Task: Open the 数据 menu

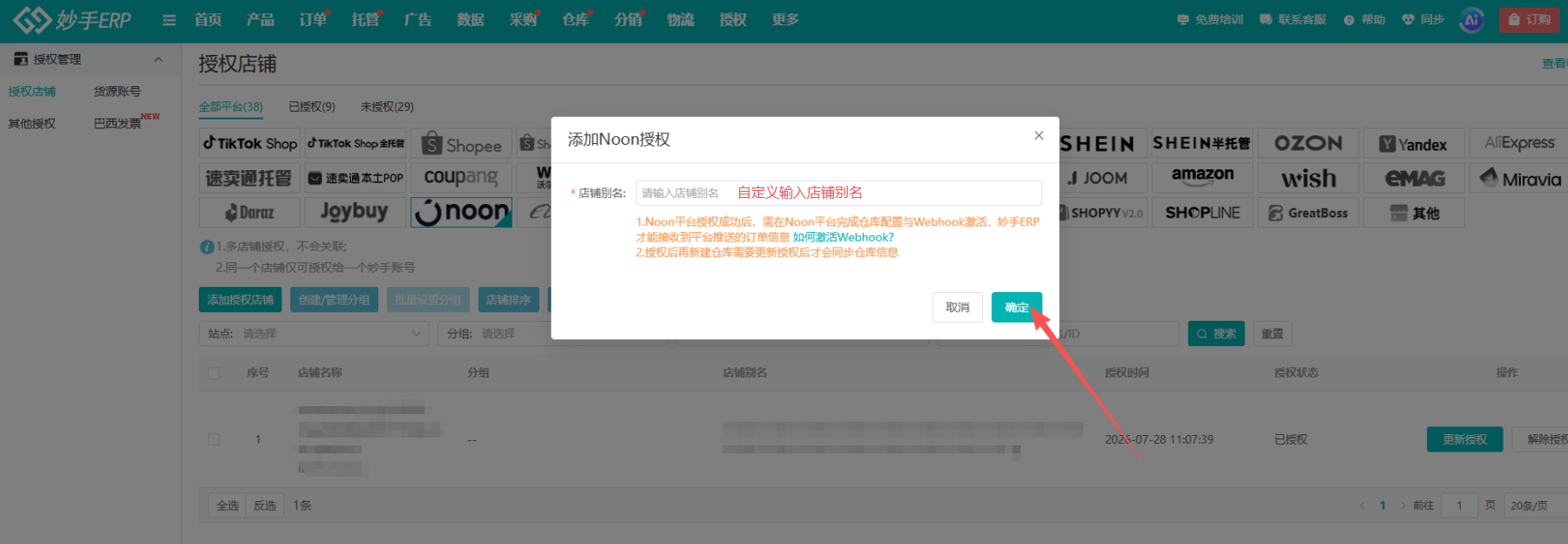Action: pyautogui.click(x=471, y=19)
